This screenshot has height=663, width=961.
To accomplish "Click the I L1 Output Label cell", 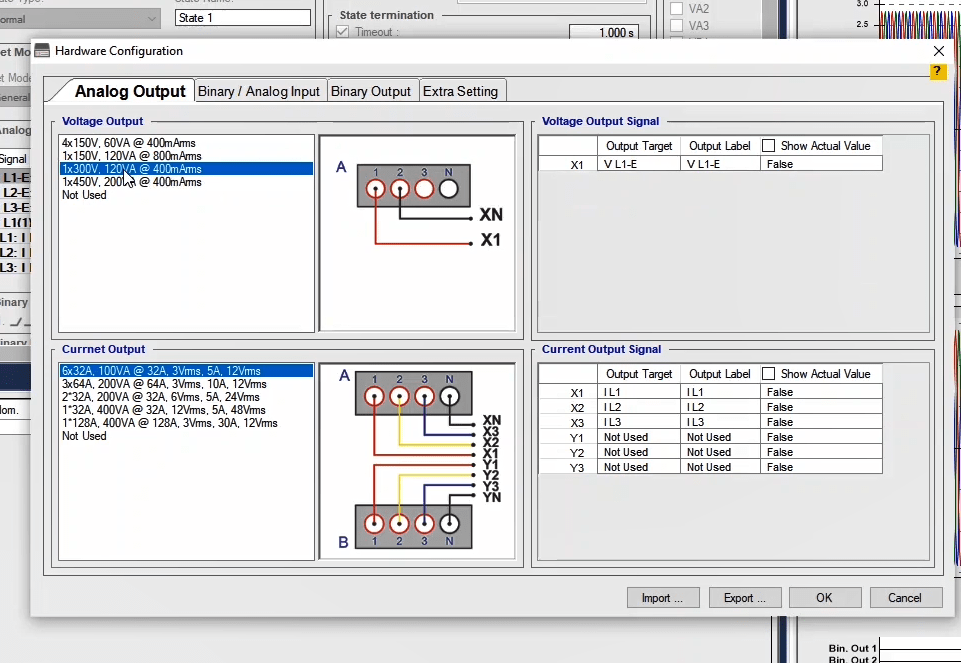I will pyautogui.click(x=720, y=392).
